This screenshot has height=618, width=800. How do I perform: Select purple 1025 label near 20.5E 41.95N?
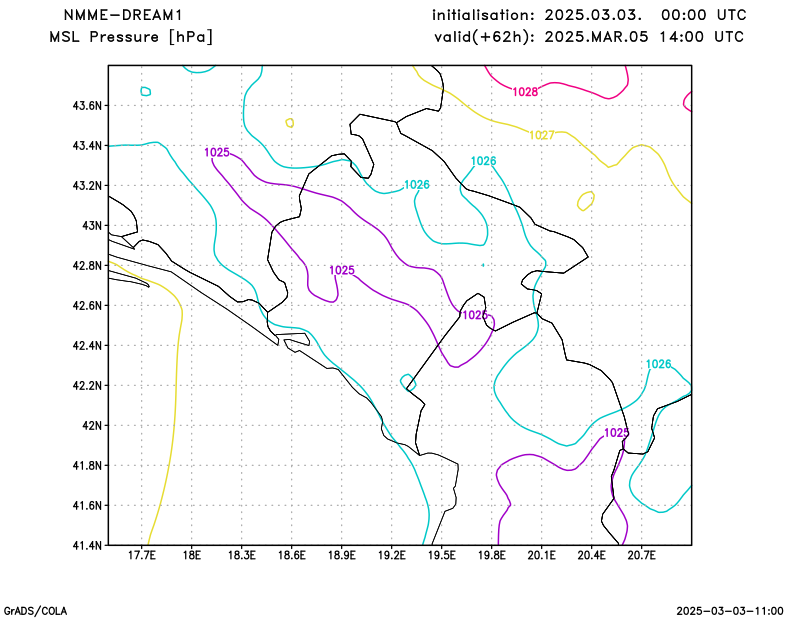pyautogui.click(x=617, y=433)
